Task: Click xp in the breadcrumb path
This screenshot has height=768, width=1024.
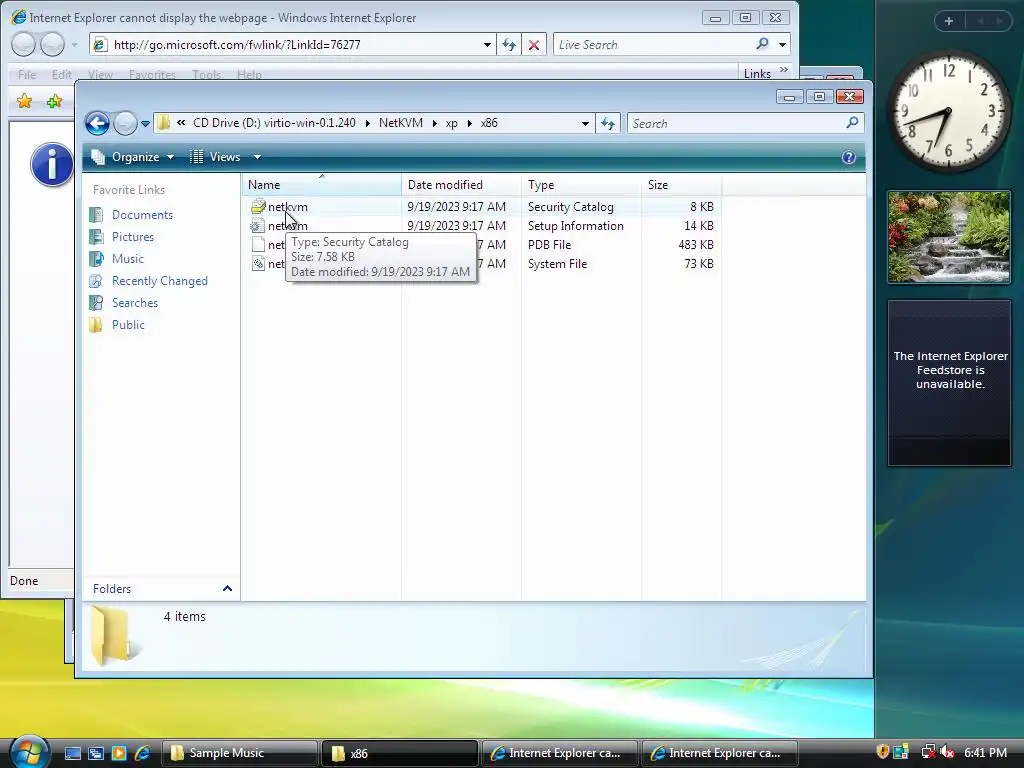Action: (x=451, y=123)
